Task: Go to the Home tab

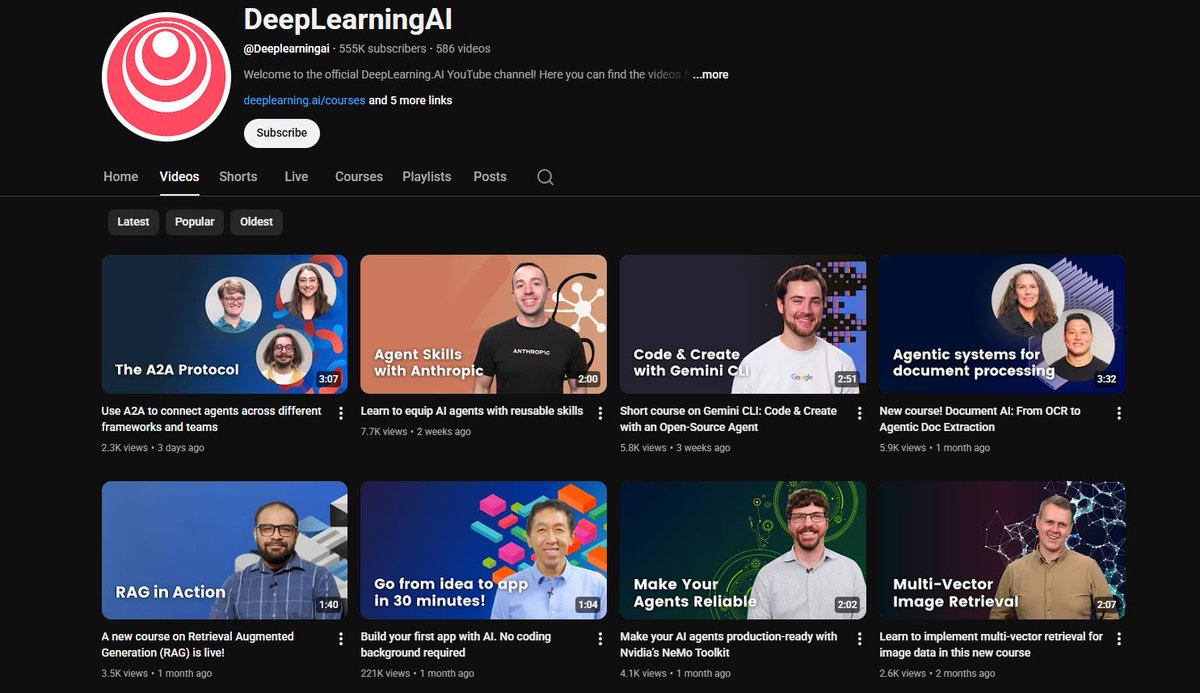Action: pos(121,177)
